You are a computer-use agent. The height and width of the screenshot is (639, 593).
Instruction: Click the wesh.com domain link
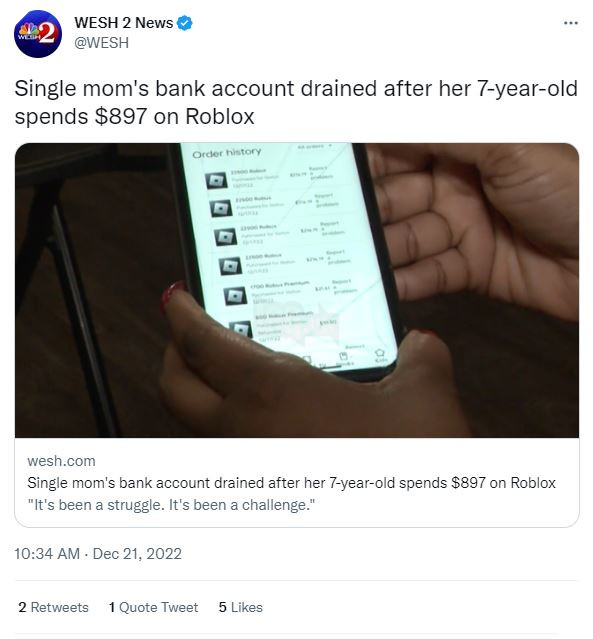tap(62, 461)
